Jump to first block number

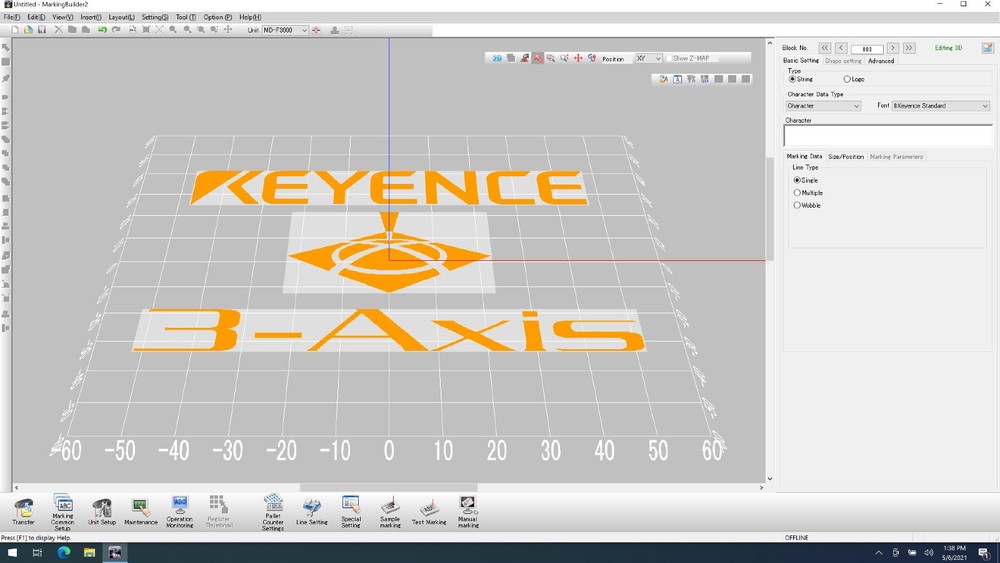(825, 48)
